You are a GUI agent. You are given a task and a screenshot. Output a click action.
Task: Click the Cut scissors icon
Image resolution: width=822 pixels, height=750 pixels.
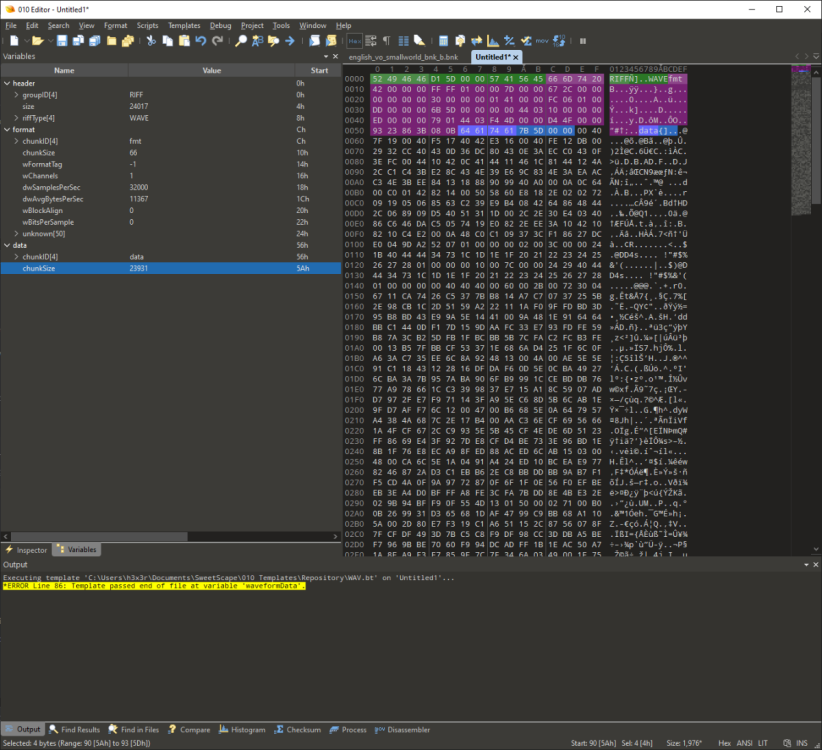pos(151,41)
